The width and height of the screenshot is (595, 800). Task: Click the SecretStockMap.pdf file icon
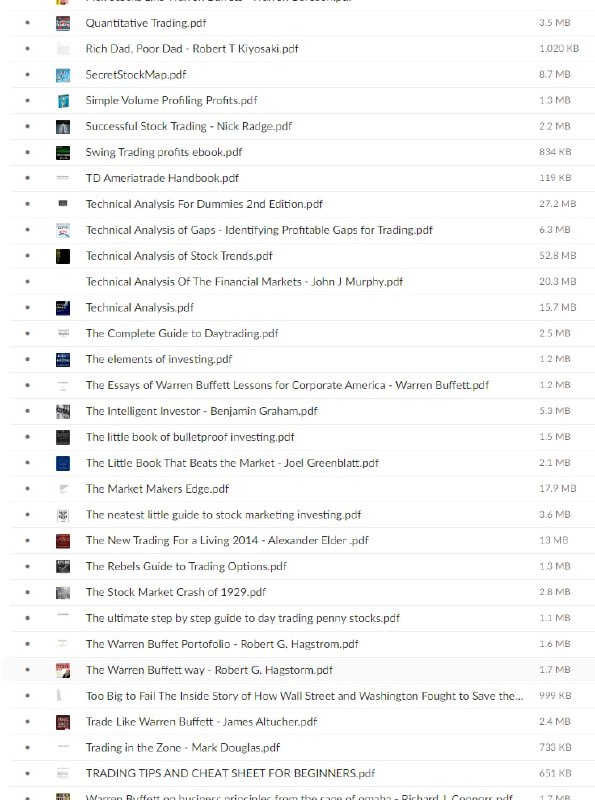pyautogui.click(x=63, y=75)
